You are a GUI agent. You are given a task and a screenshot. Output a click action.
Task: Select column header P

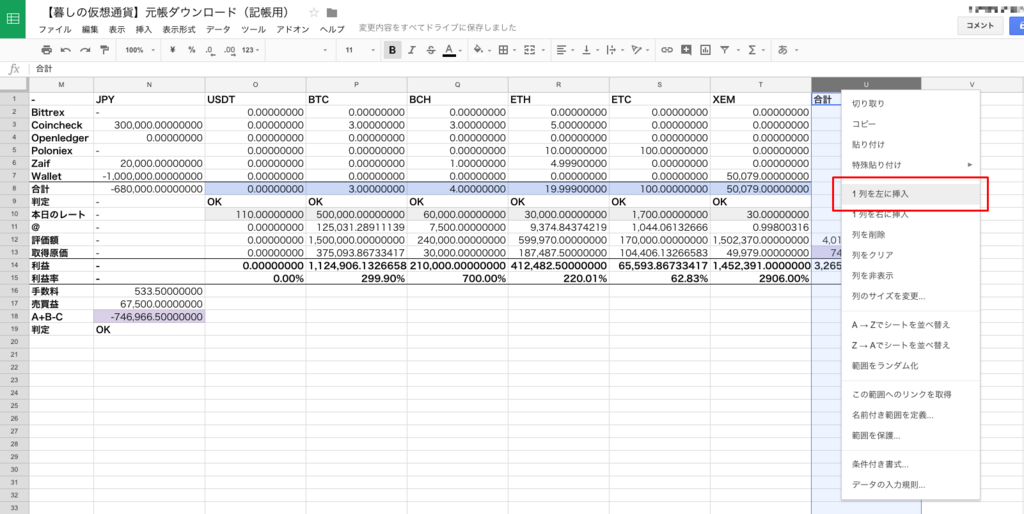356,84
